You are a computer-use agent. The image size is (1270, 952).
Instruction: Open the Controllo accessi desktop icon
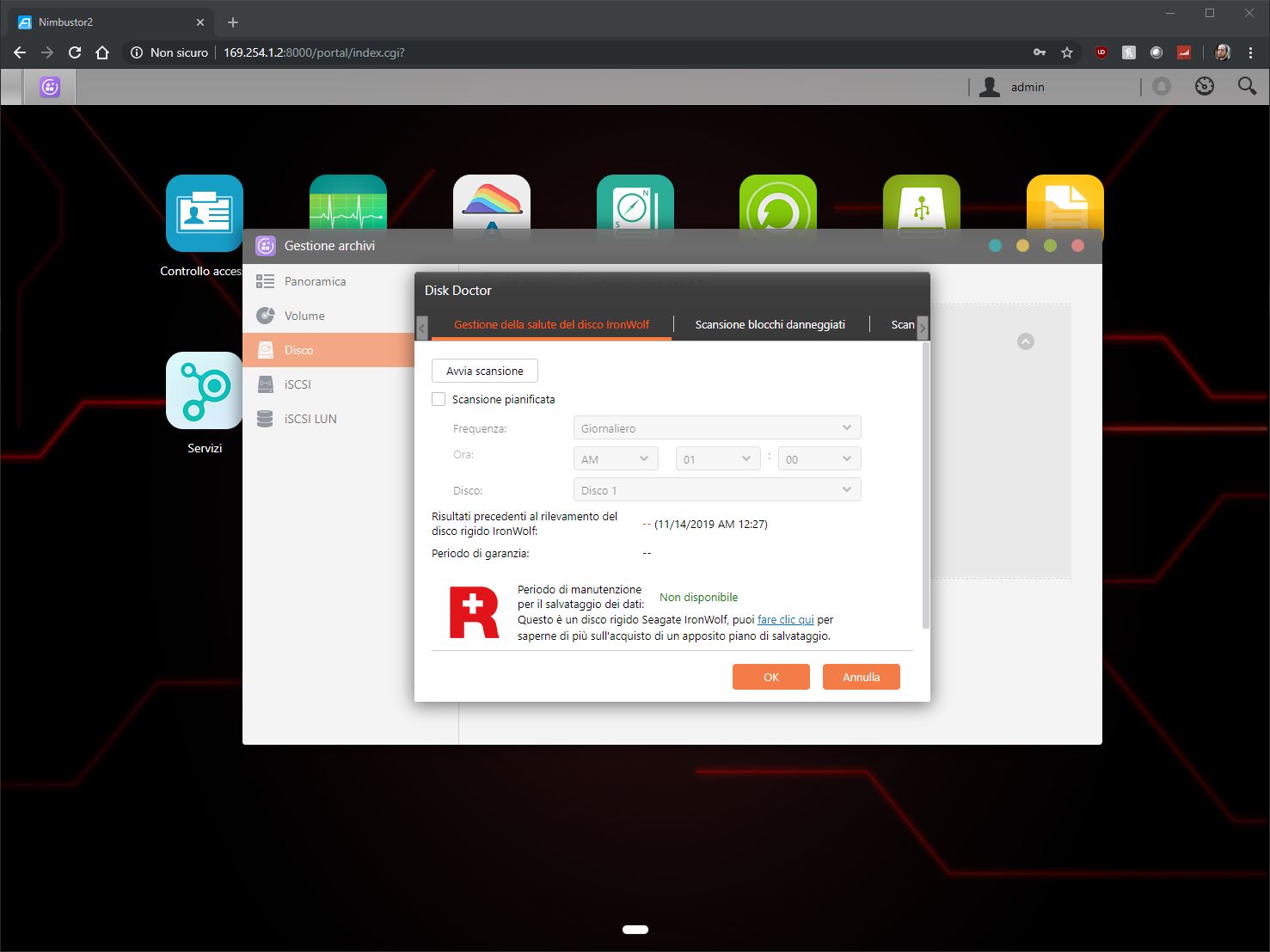[205, 213]
